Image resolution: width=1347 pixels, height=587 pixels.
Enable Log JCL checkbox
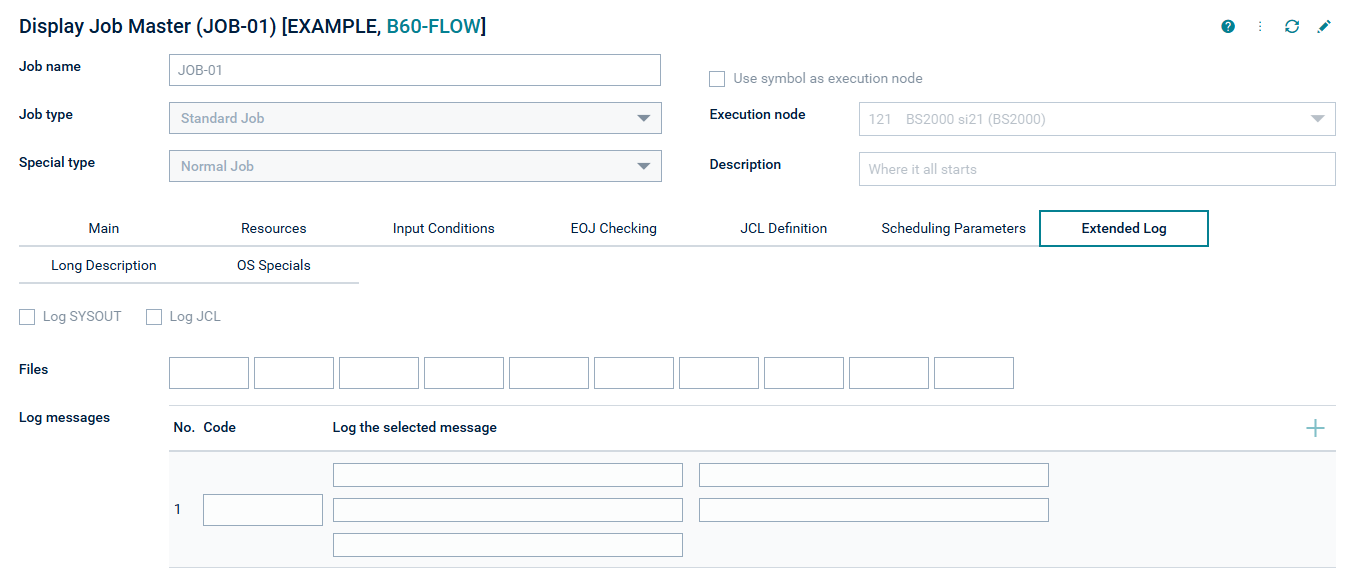(154, 317)
